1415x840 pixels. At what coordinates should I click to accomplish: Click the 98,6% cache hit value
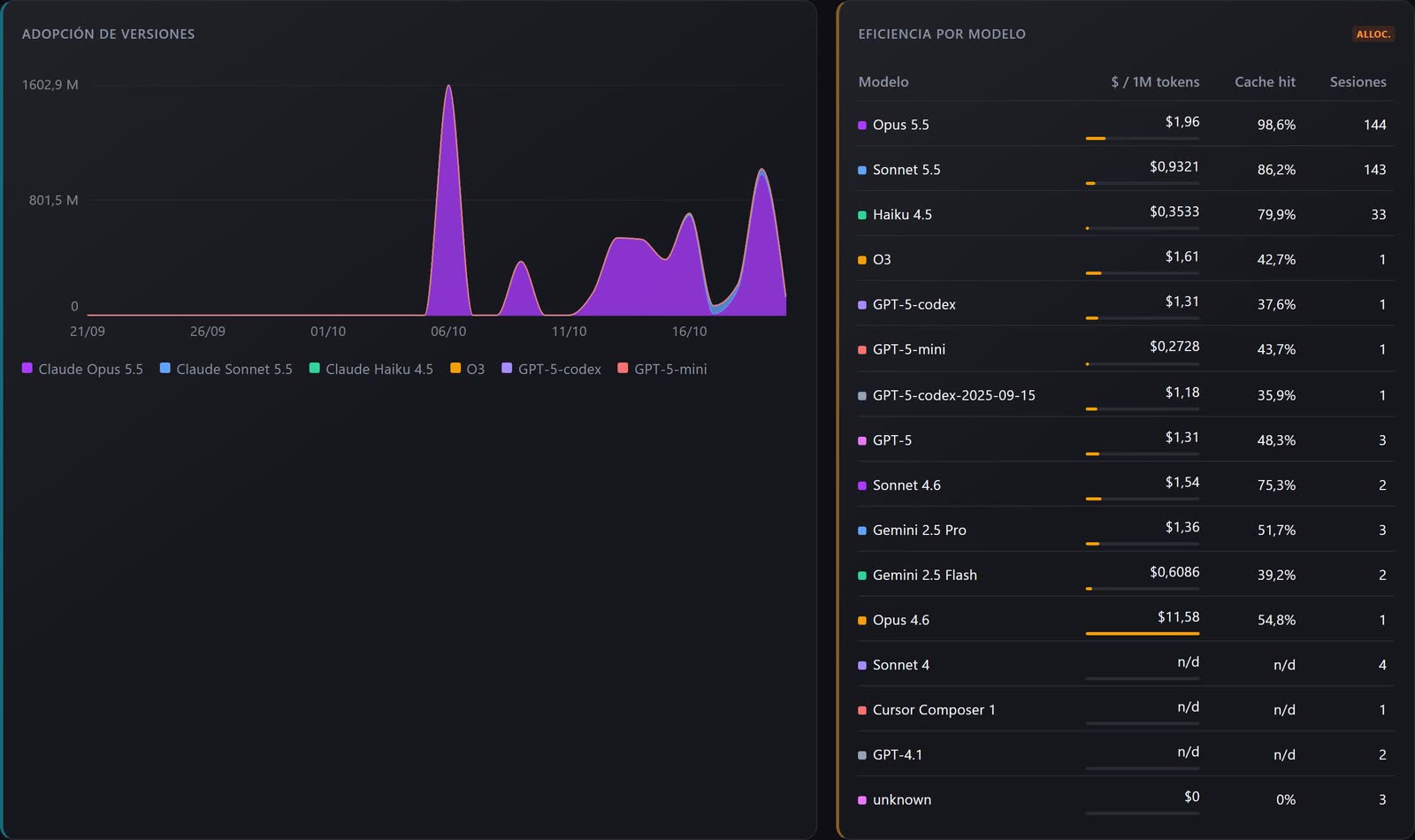point(1276,126)
